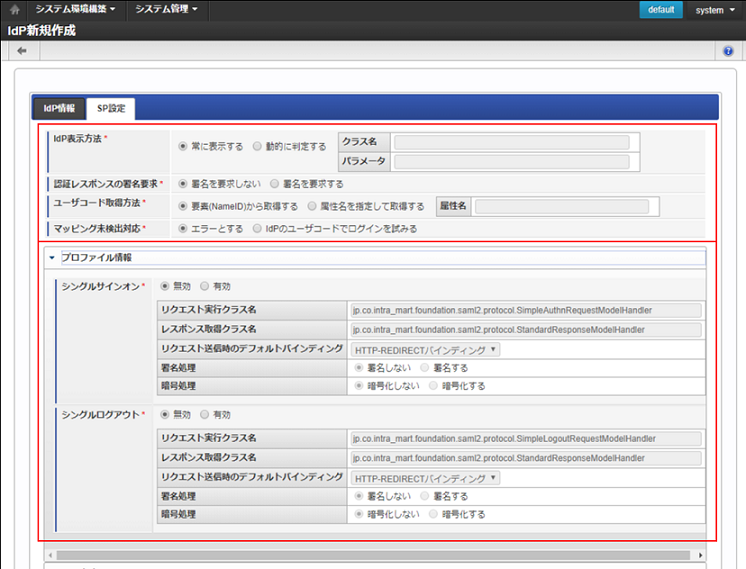Select 属性名を指定して取得する radio
Image resolution: width=746 pixels, height=569 pixels.
tap(312, 206)
